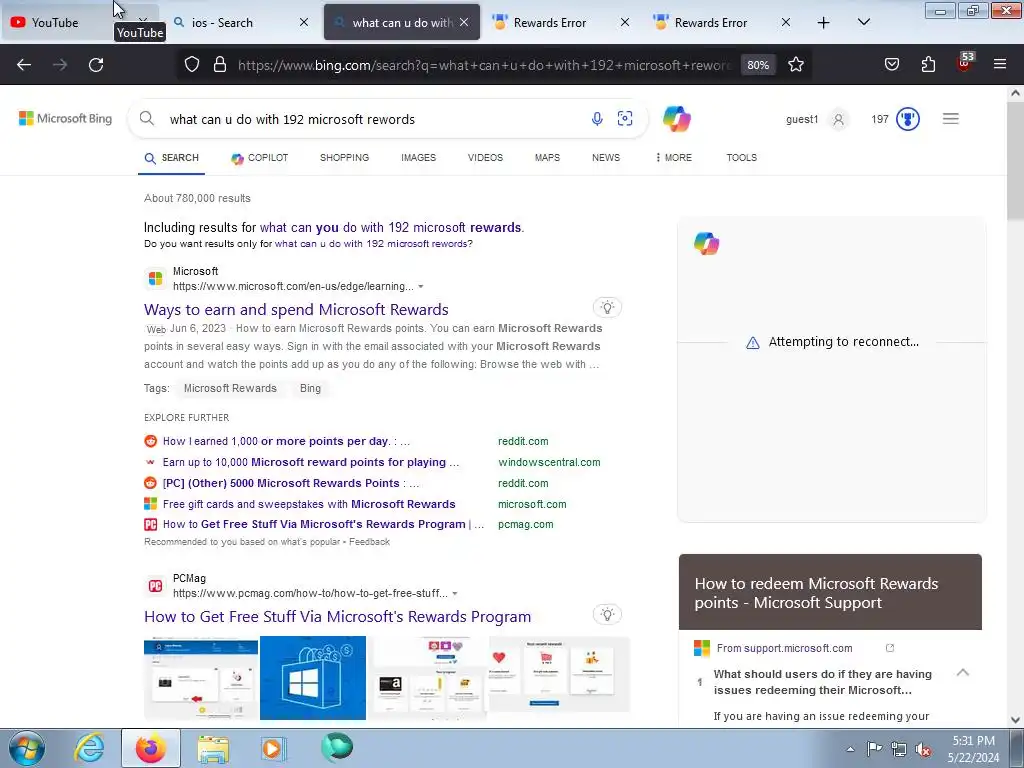Search only for the original rewords query

tap(371, 244)
